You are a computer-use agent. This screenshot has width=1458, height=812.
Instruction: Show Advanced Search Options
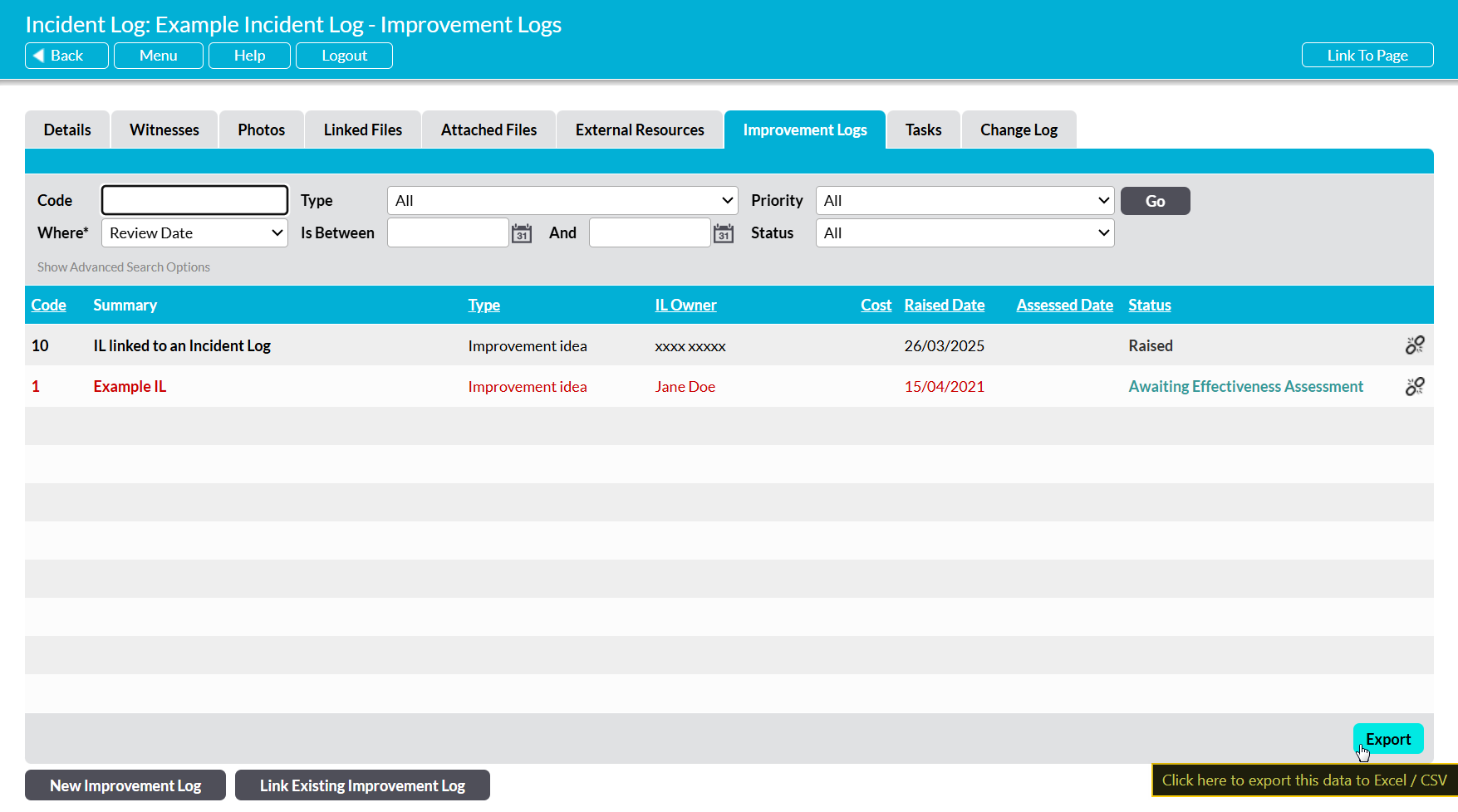124,267
